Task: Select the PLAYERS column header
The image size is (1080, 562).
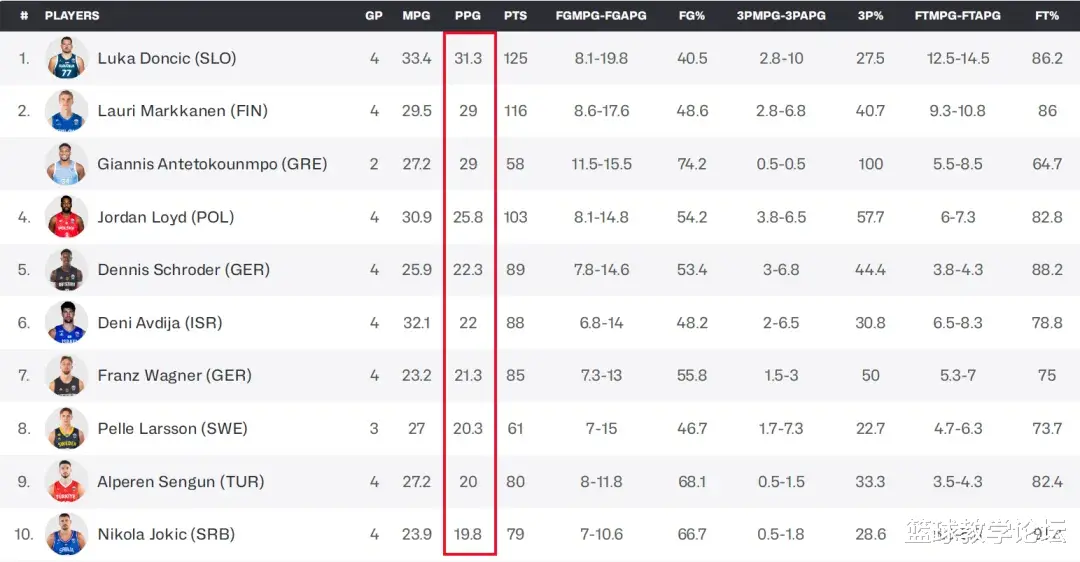Action: point(72,15)
